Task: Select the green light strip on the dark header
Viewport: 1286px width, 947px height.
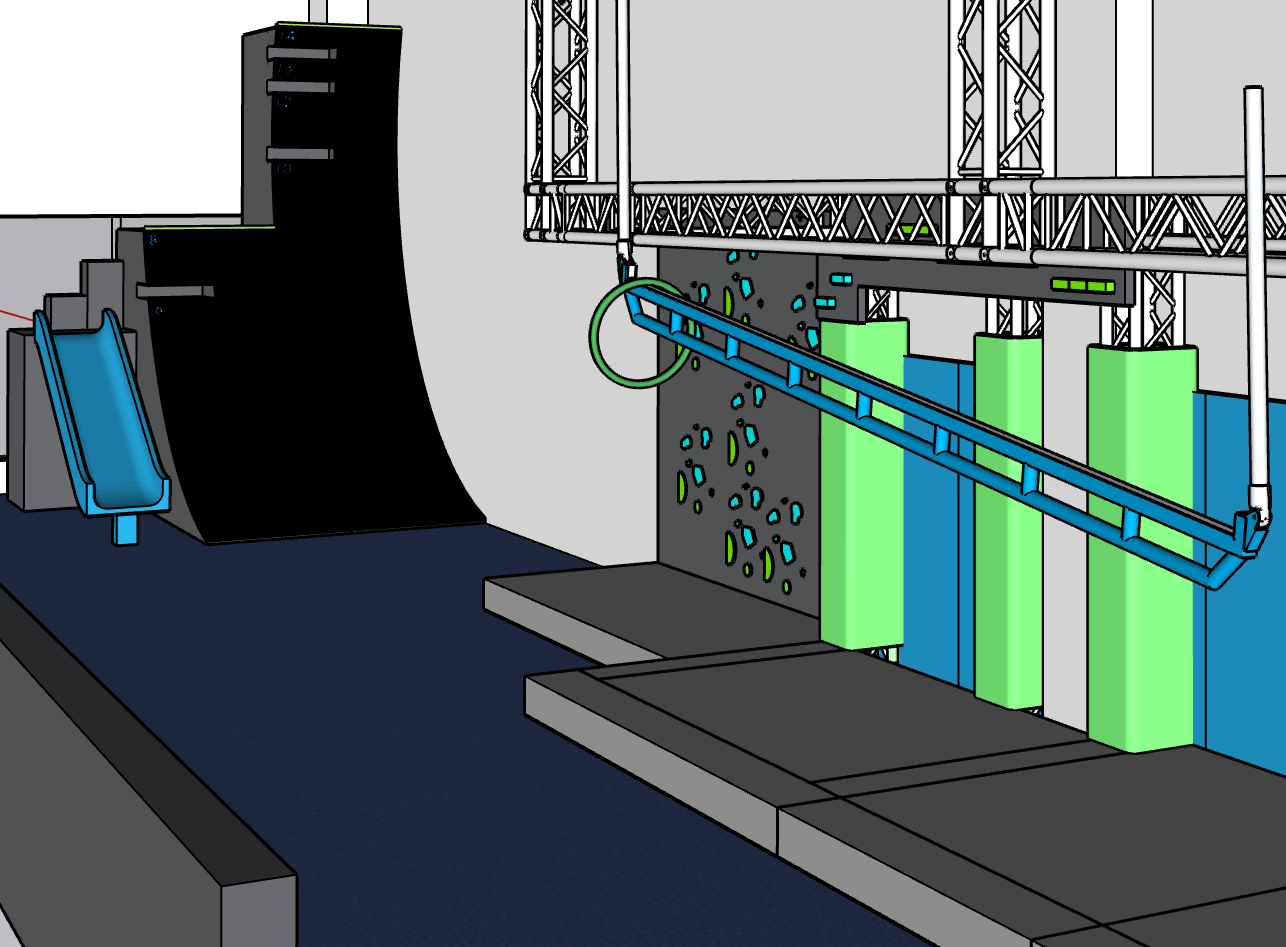Action: (x=1082, y=286)
